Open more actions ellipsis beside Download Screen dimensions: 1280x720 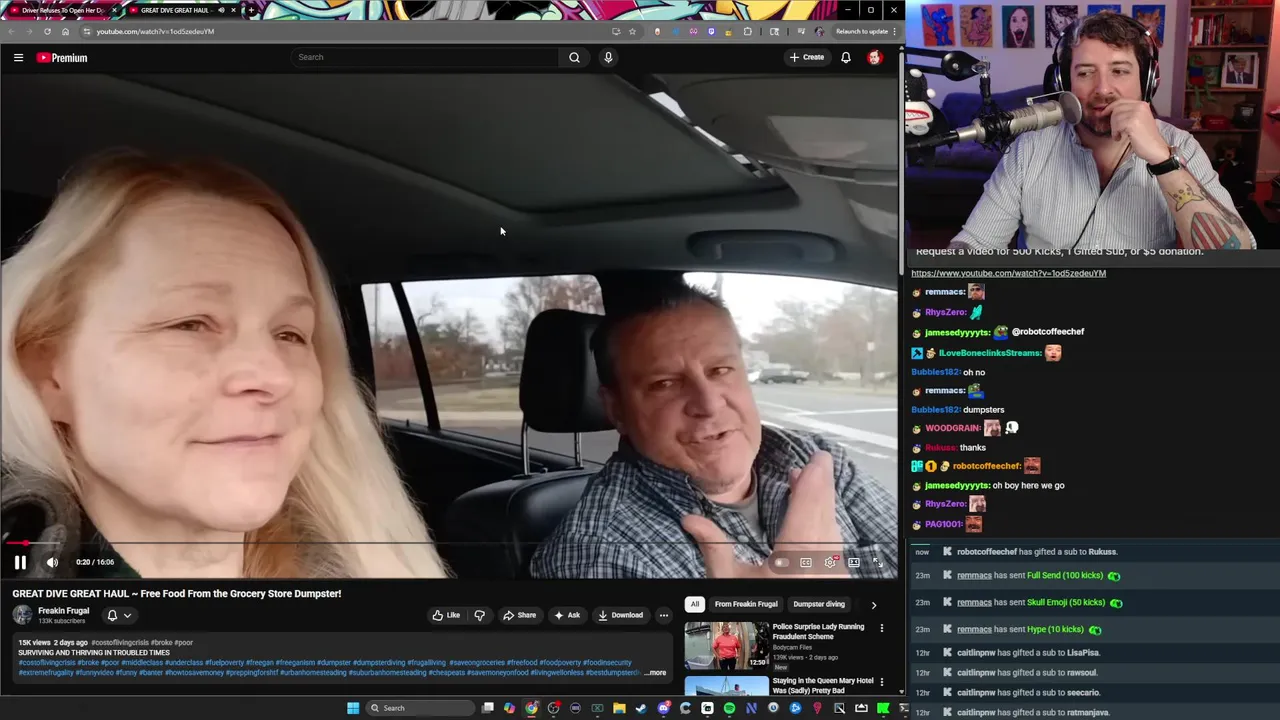point(663,615)
